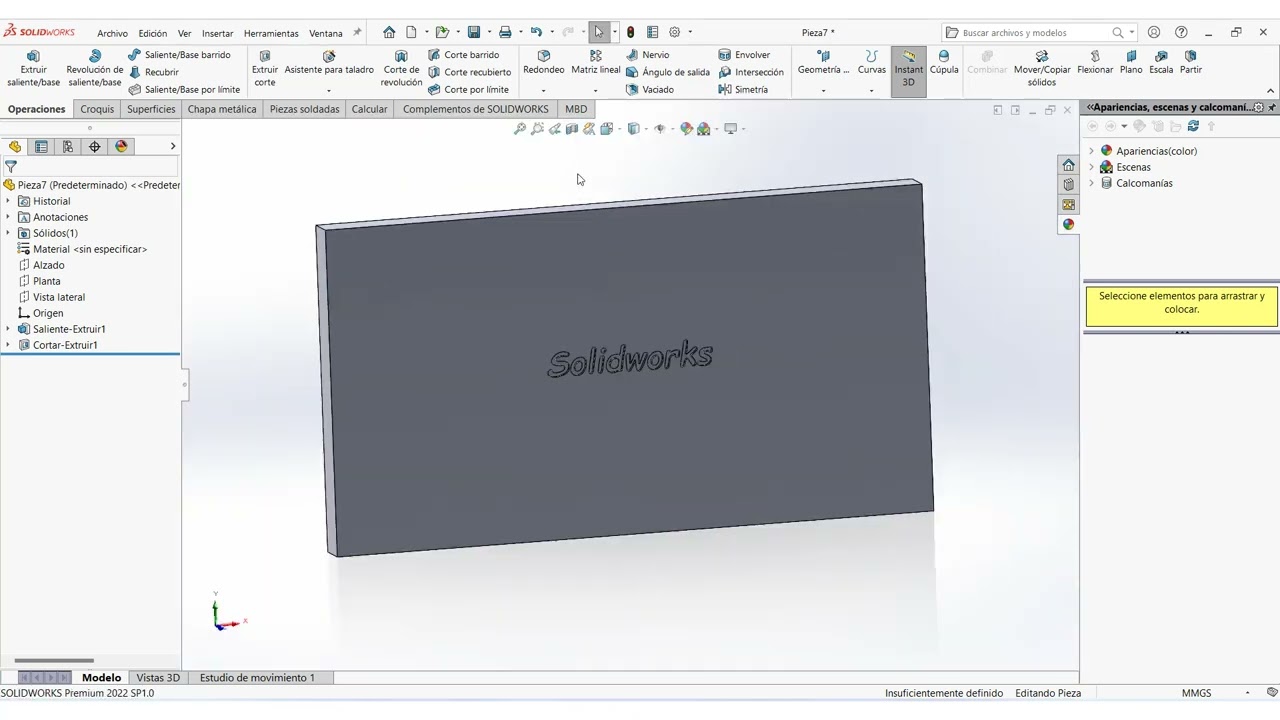The width and height of the screenshot is (1280, 720).
Task: Select the Escala tool
Action: click(x=1161, y=63)
